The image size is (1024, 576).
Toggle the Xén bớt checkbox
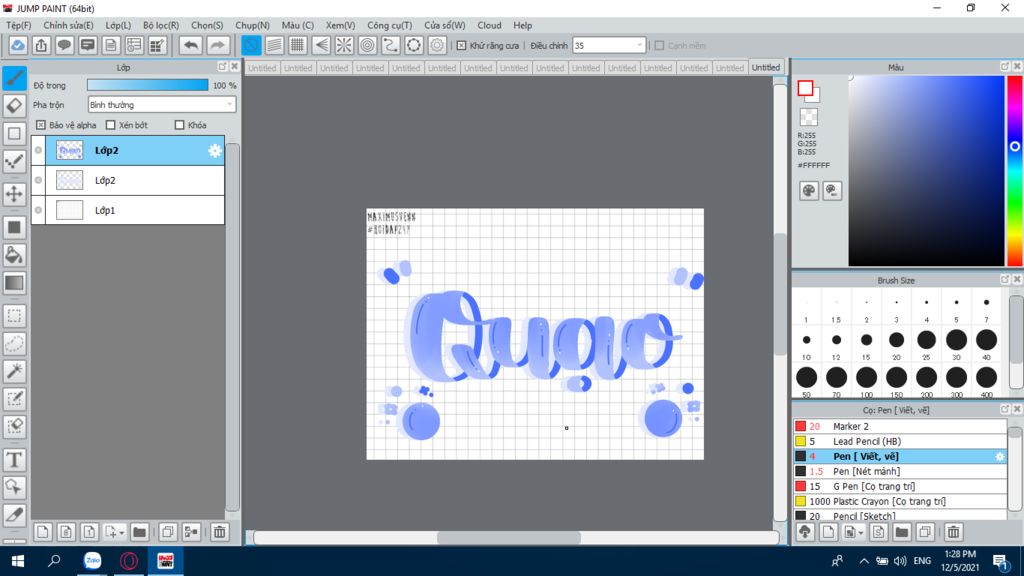pos(110,125)
